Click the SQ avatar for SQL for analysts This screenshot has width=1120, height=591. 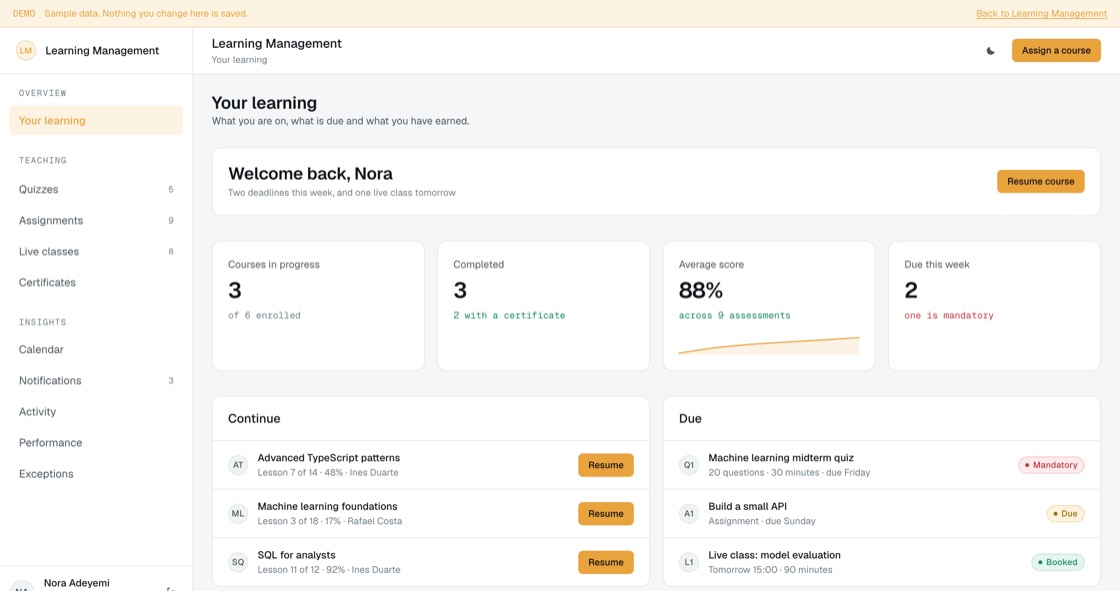point(238,562)
